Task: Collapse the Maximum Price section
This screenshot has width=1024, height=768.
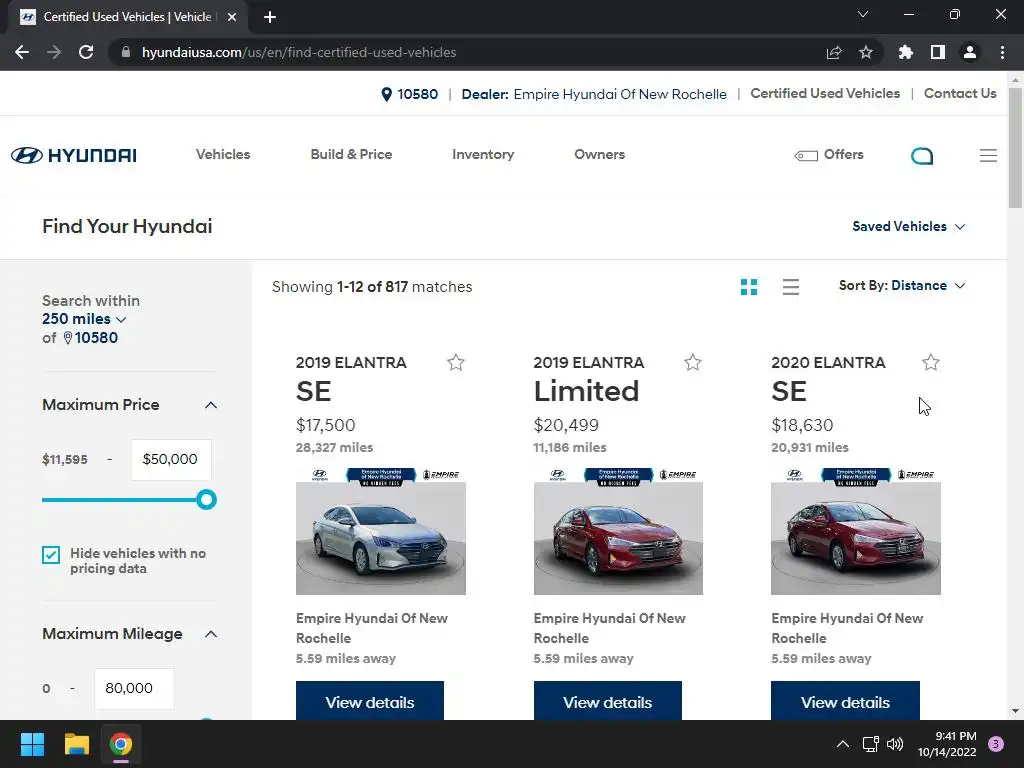Action: pos(211,405)
